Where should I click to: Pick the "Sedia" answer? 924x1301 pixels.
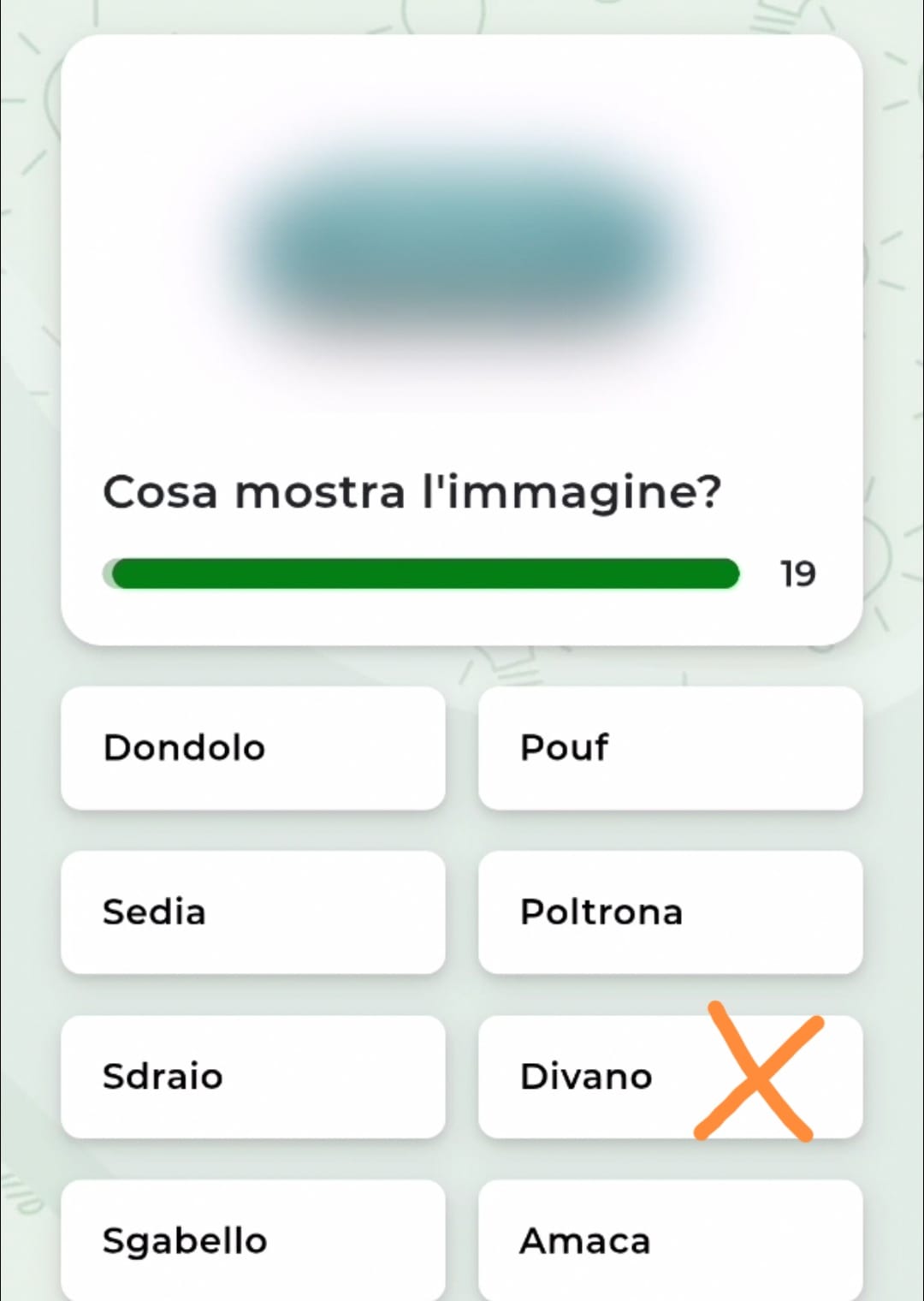(x=252, y=912)
